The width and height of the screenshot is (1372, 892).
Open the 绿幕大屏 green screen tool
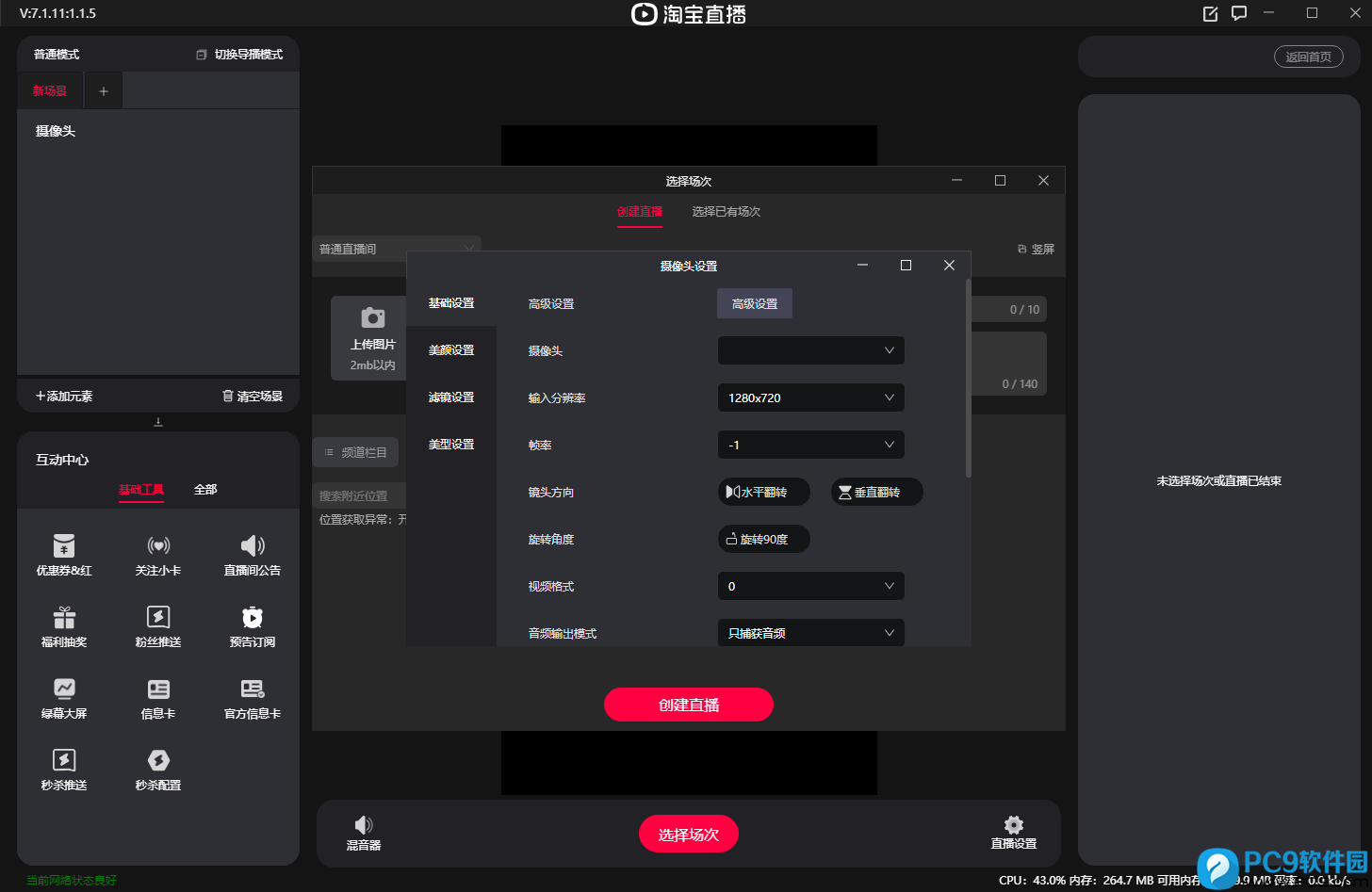click(x=64, y=698)
